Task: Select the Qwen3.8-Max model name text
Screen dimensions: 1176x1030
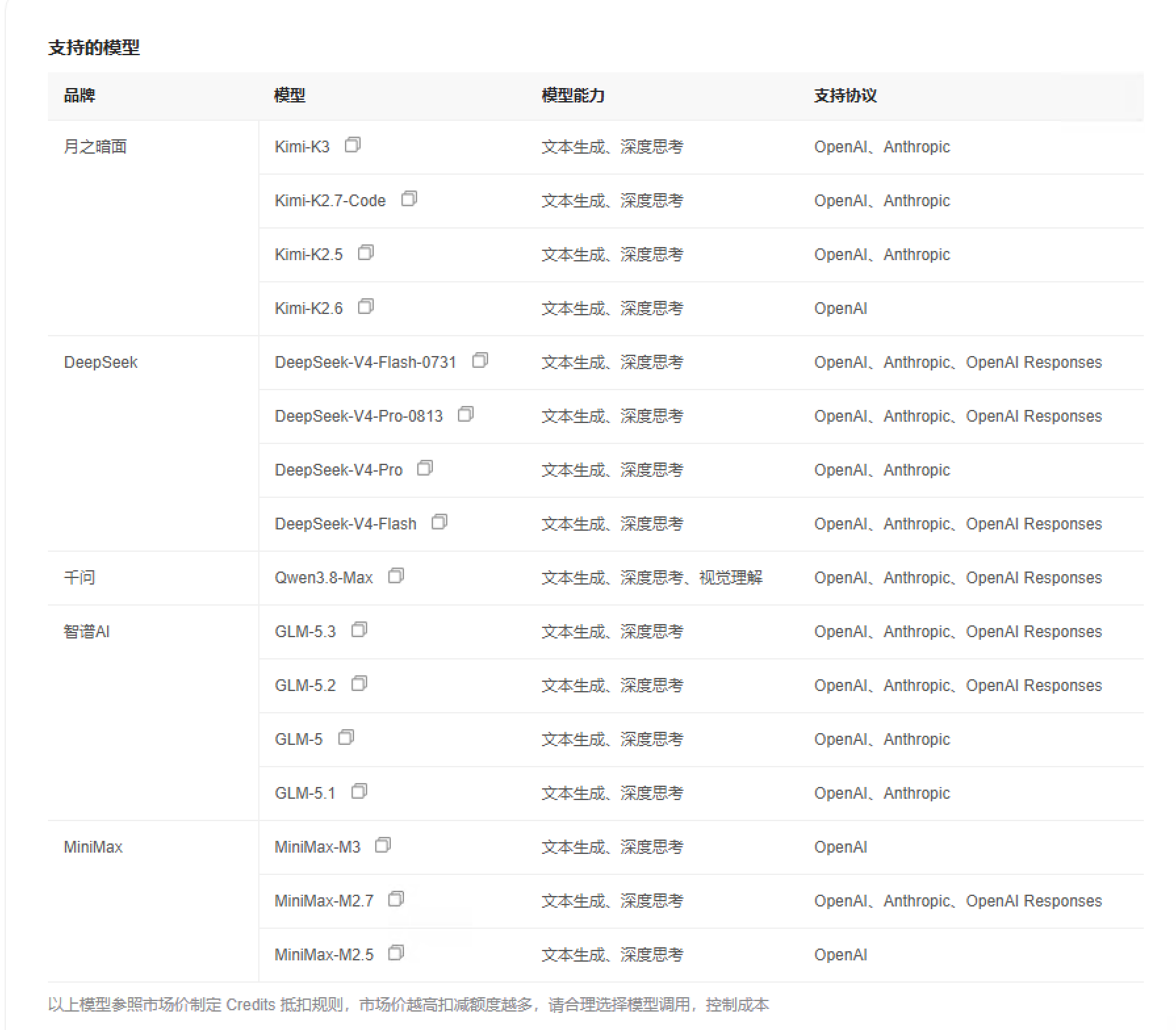Action: point(324,578)
